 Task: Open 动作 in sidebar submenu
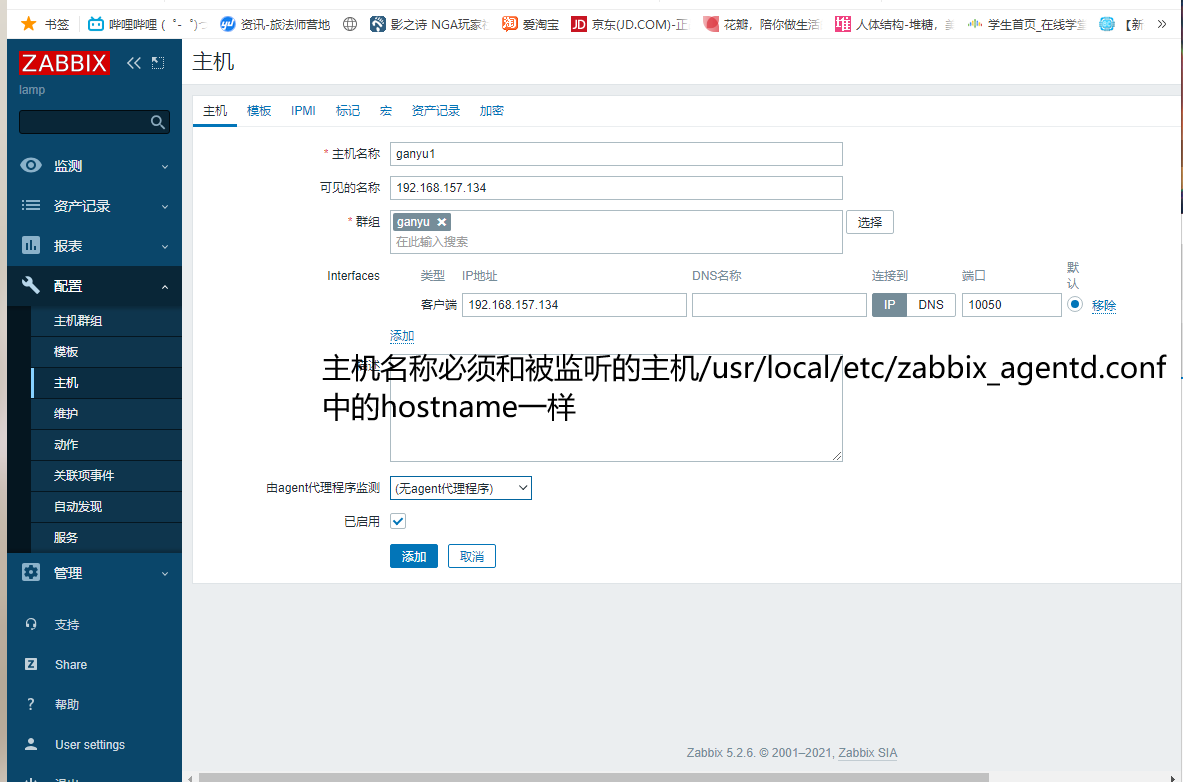(x=106, y=445)
